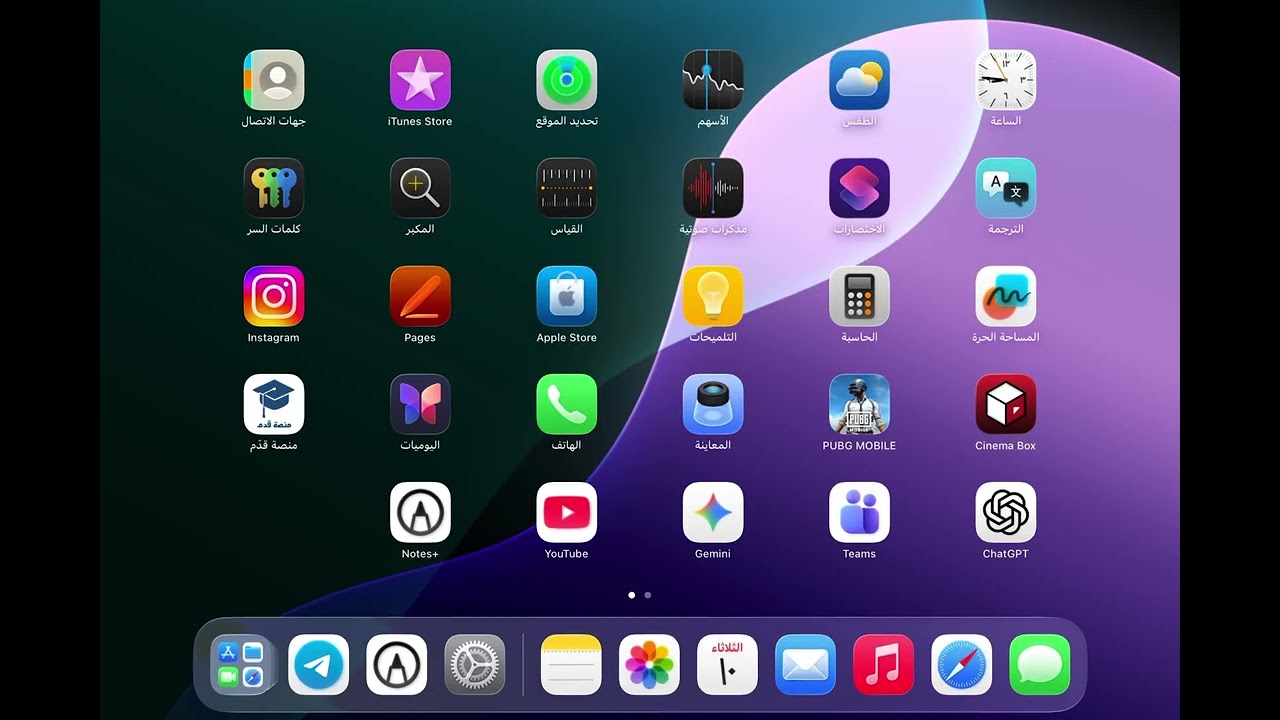The width and height of the screenshot is (1280, 720).
Task: Open the Stocks app (الأسهم)
Action: click(x=713, y=80)
